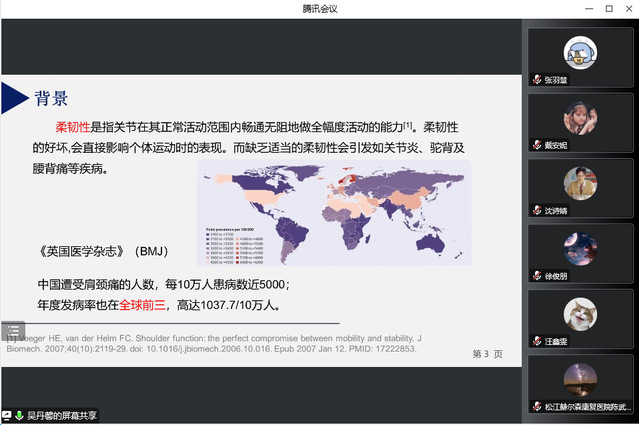Click the 背景 slide heading
The image size is (639, 425).
pos(52,98)
